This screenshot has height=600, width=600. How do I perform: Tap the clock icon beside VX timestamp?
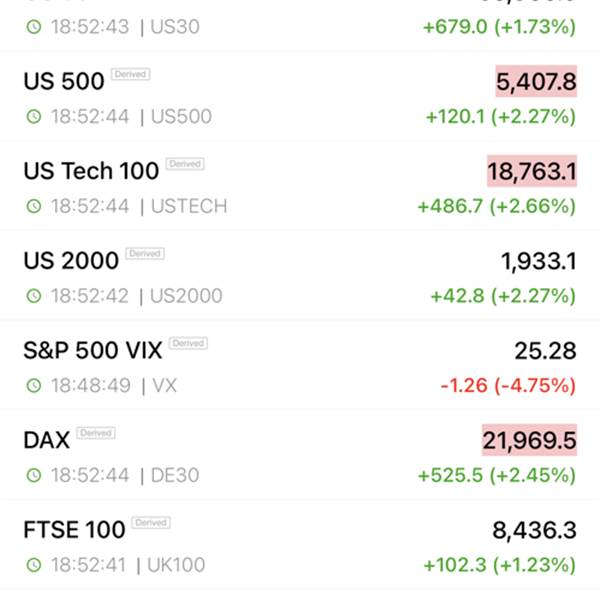(x=34, y=385)
